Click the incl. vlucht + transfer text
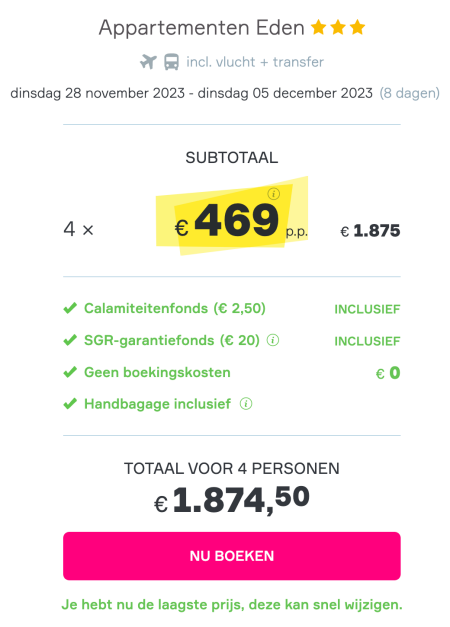The height and width of the screenshot is (627, 450). pos(255,62)
